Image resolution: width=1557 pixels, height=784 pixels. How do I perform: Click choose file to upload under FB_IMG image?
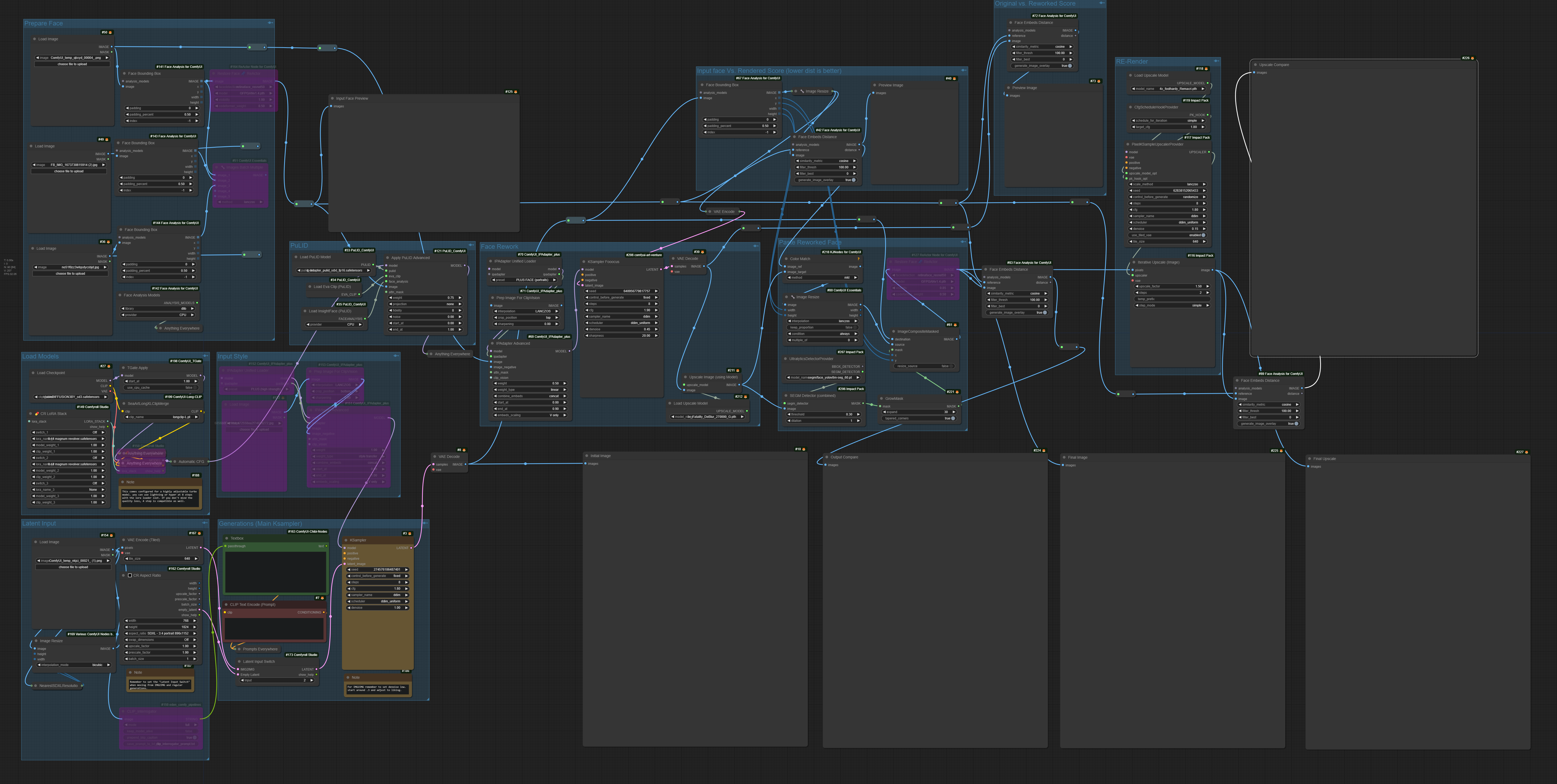point(69,171)
